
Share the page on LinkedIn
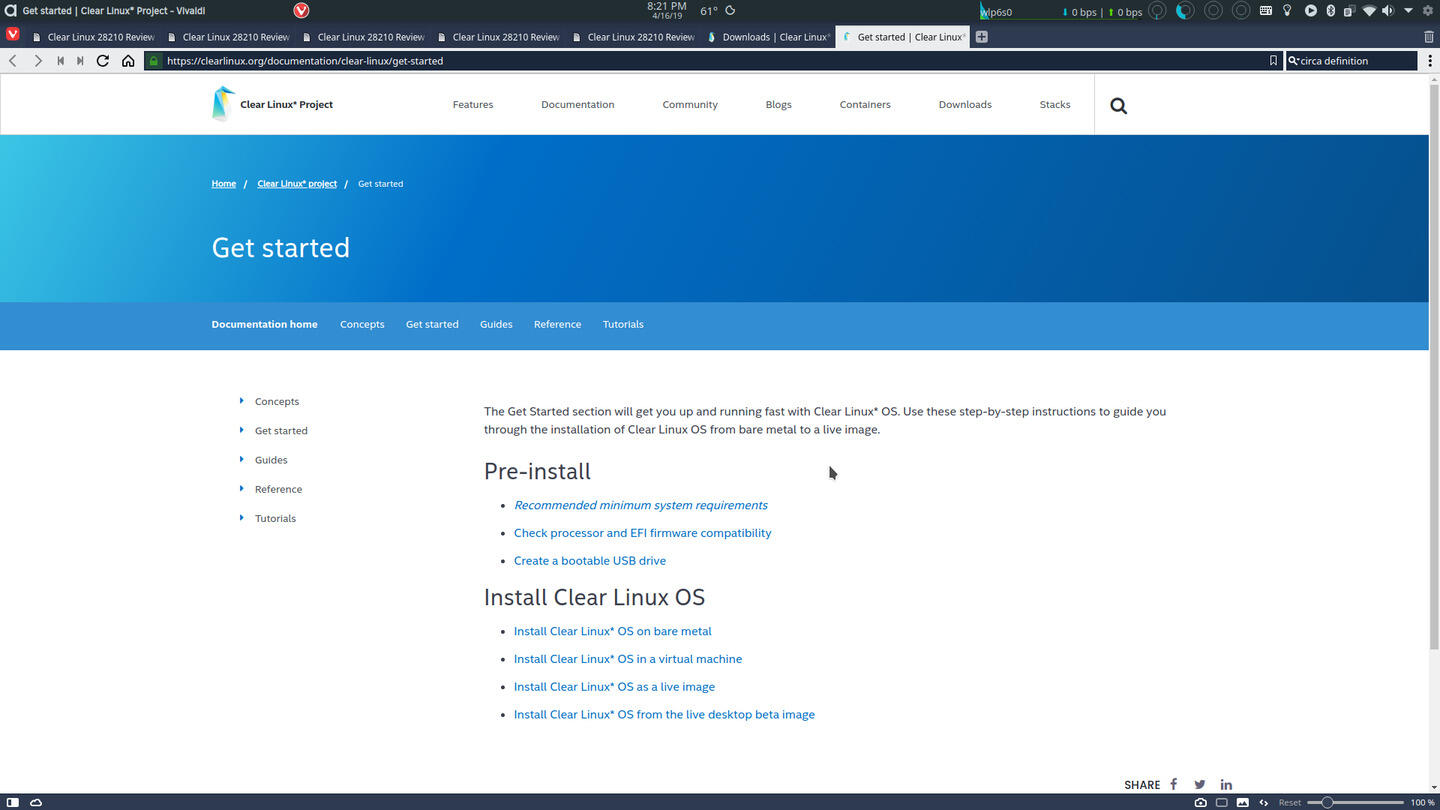tap(1226, 784)
